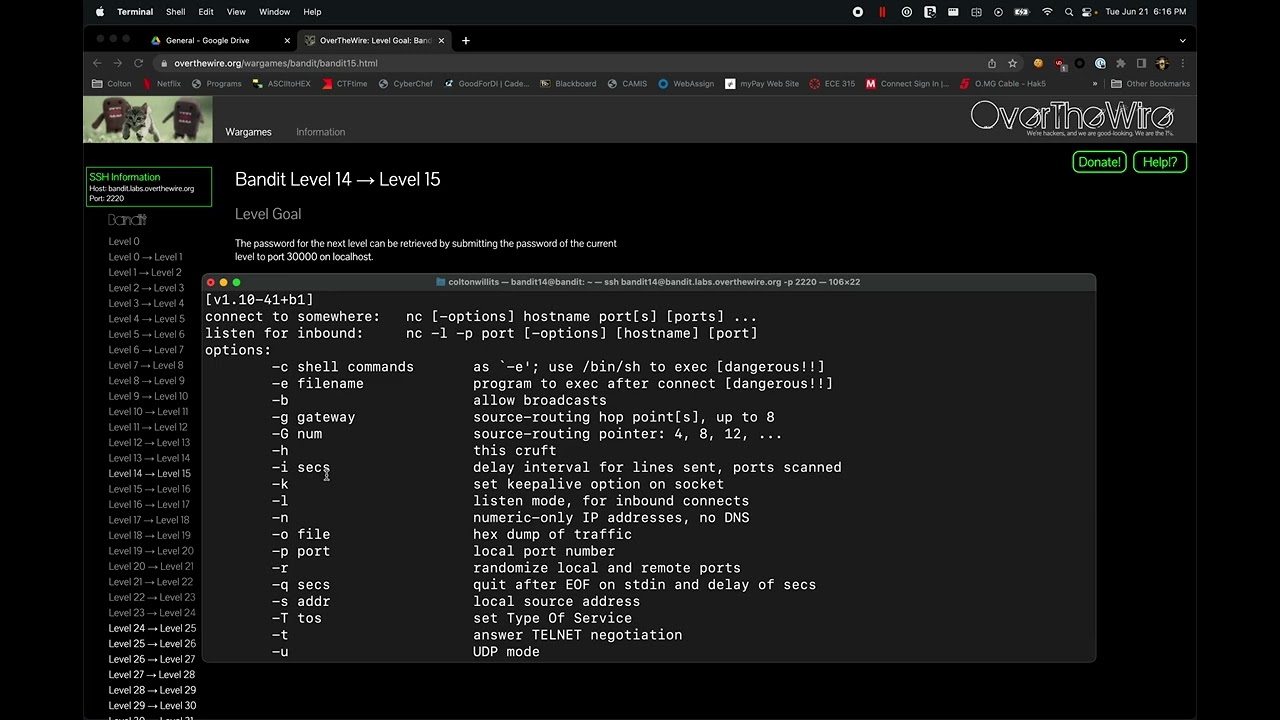Open the Colton bookmarks folder
Image resolution: width=1280 pixels, height=720 pixels.
point(111,84)
